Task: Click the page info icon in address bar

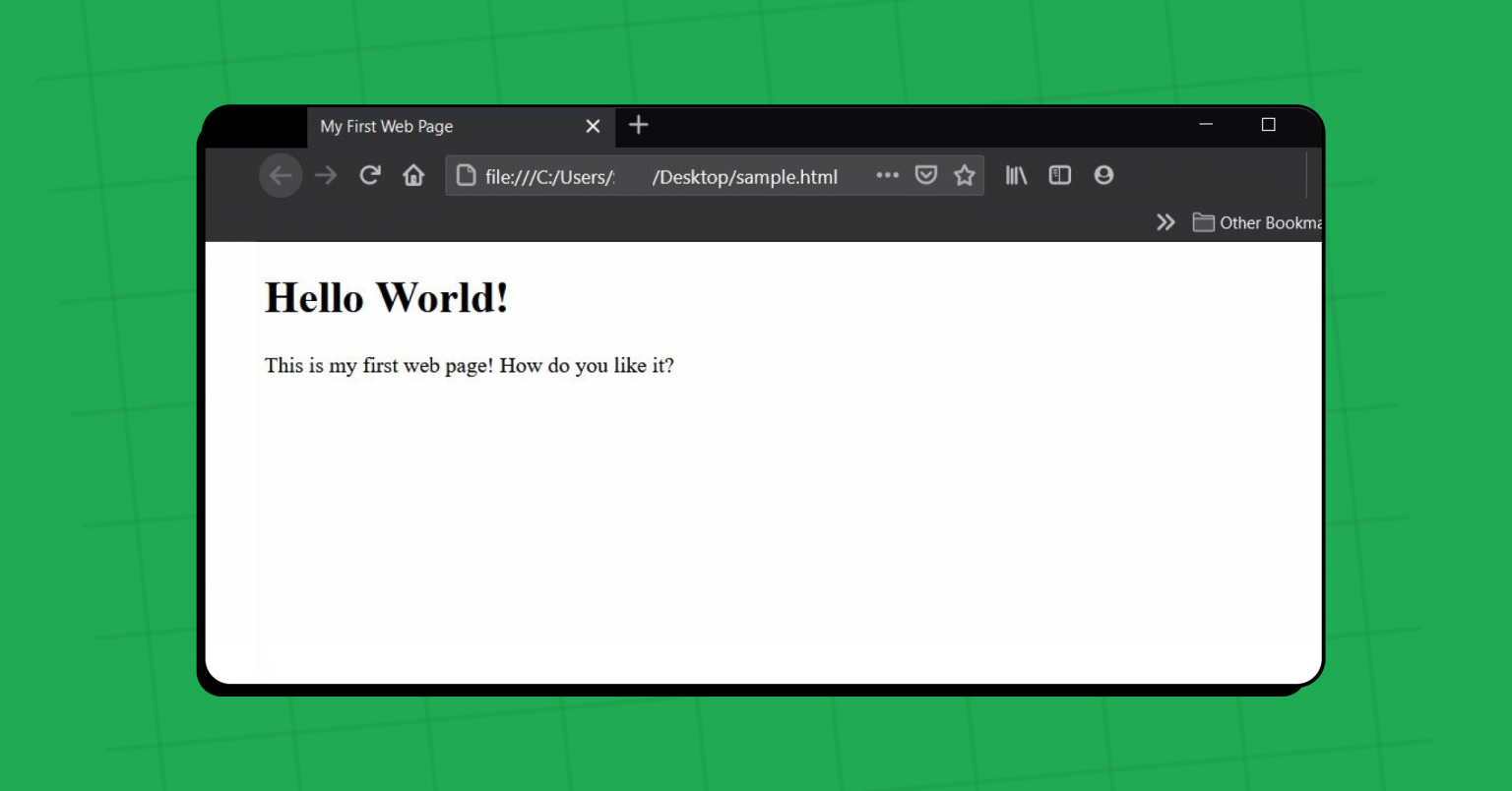Action: pos(467,175)
